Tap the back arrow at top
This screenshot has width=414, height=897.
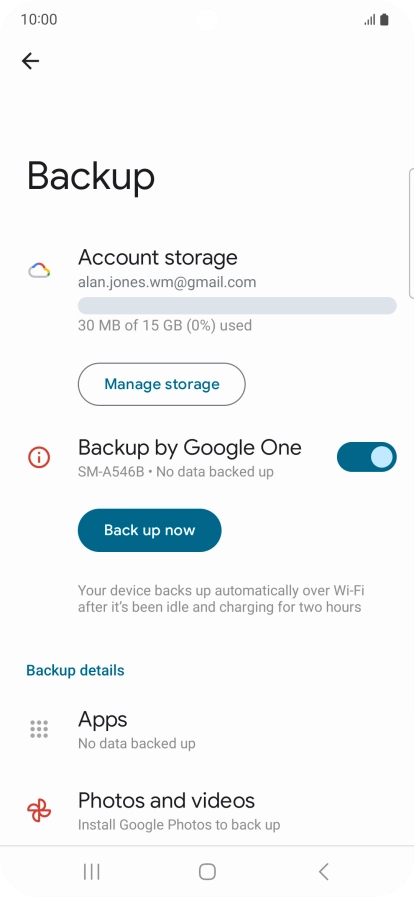coord(30,61)
